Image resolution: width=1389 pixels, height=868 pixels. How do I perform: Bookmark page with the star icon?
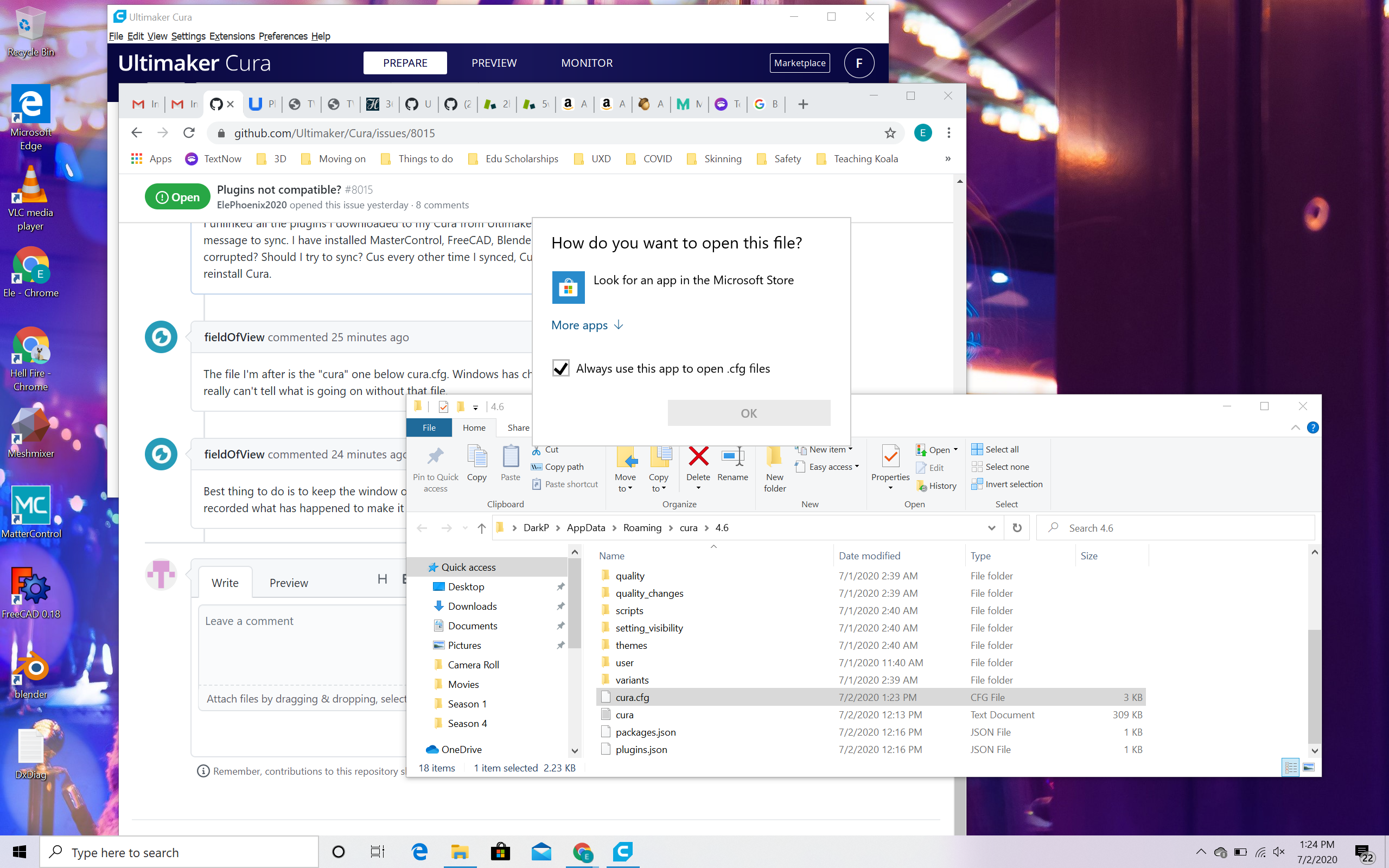pyautogui.click(x=890, y=133)
